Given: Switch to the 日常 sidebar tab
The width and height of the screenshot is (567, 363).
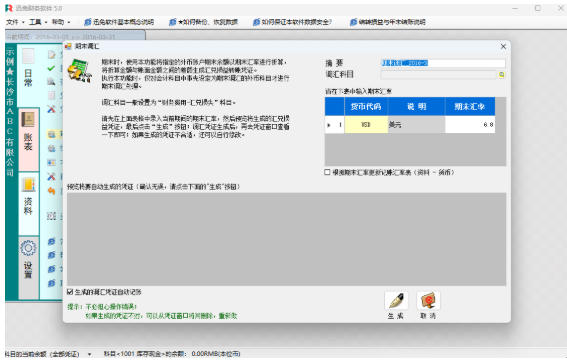Looking at the screenshot, I should (28, 75).
